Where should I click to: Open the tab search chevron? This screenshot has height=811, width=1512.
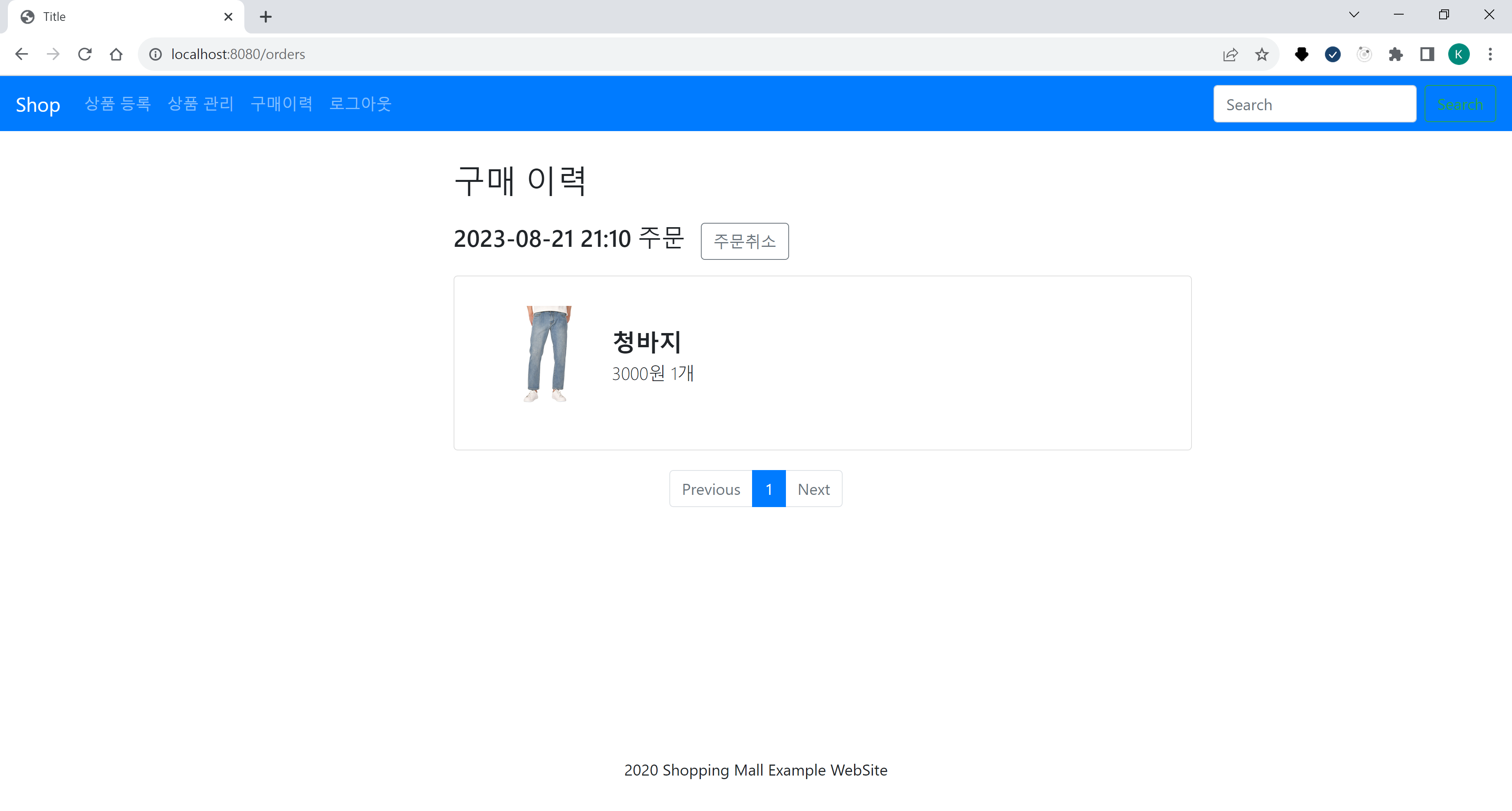tap(1353, 14)
